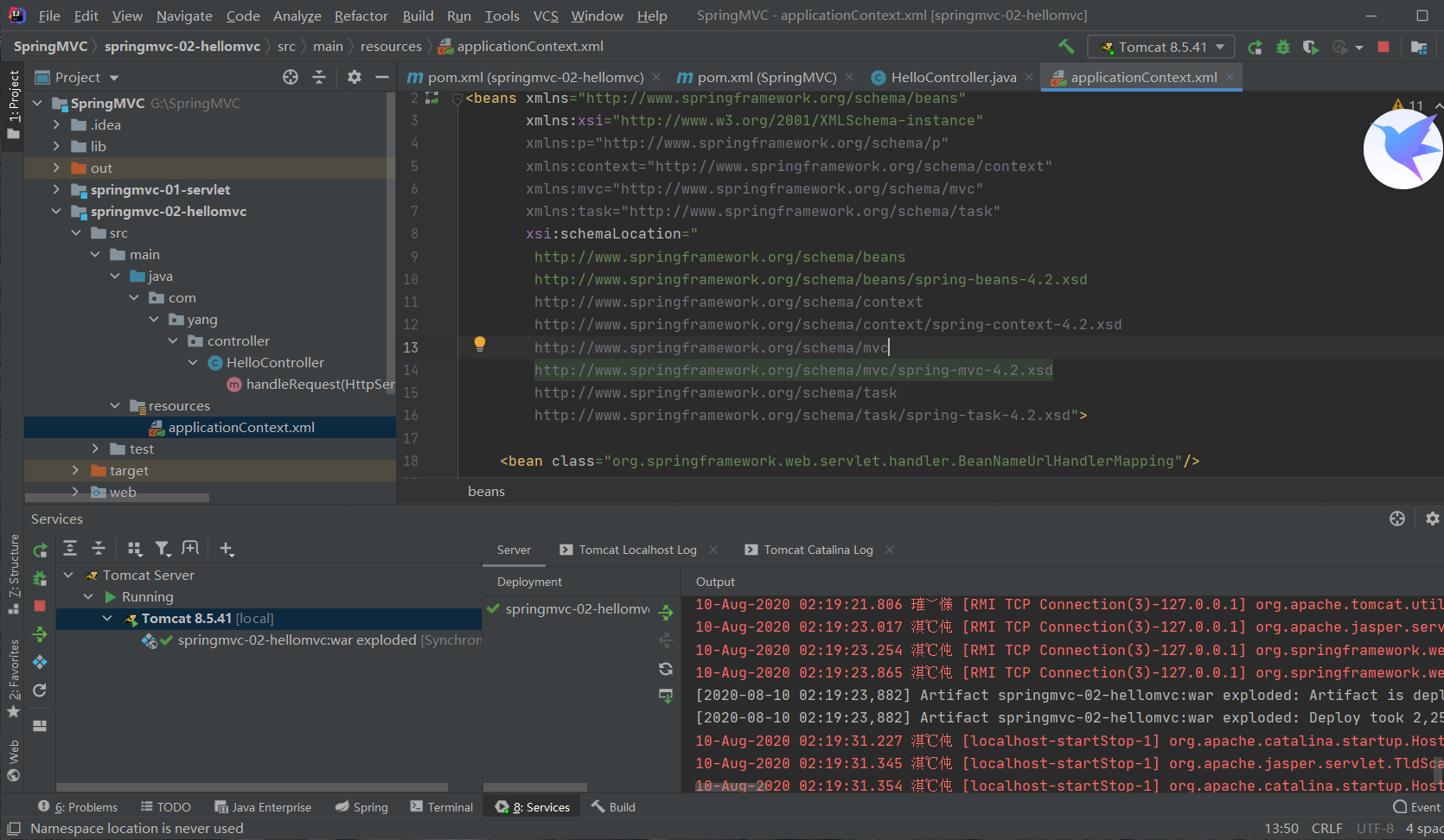This screenshot has height=840, width=1444.
Task: Open Services panel settings gear
Action: [x=1432, y=519]
